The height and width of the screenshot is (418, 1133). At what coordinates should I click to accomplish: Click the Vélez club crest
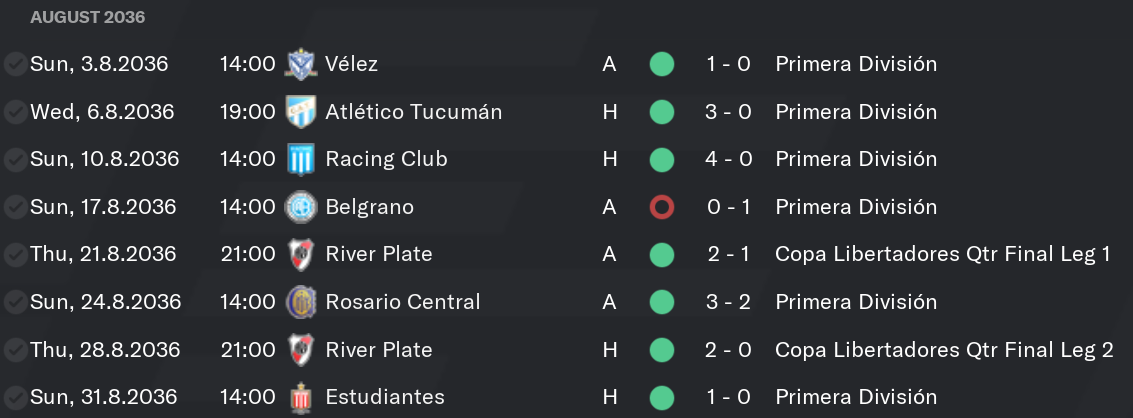pos(300,64)
